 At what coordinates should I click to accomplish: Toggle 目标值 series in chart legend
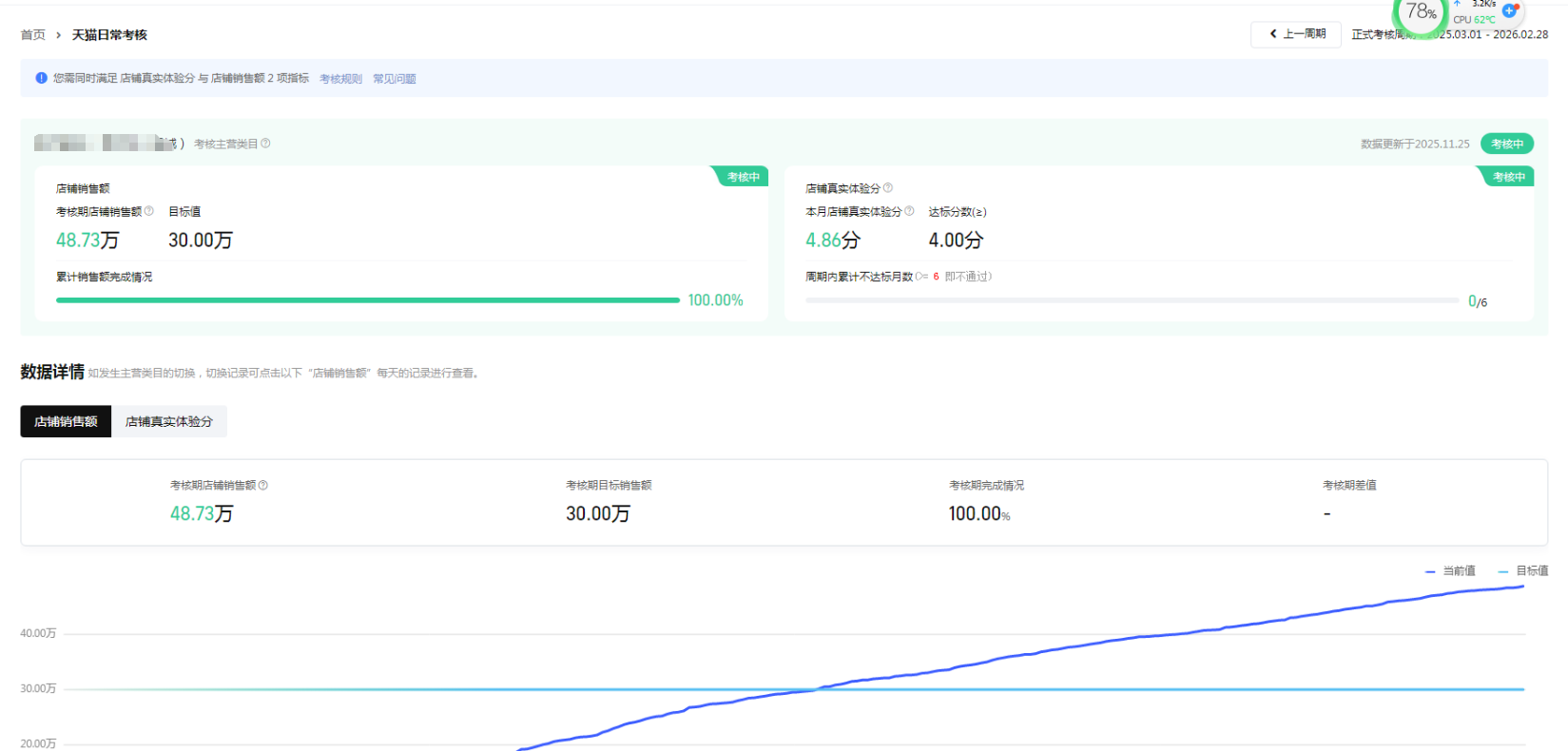1523,570
